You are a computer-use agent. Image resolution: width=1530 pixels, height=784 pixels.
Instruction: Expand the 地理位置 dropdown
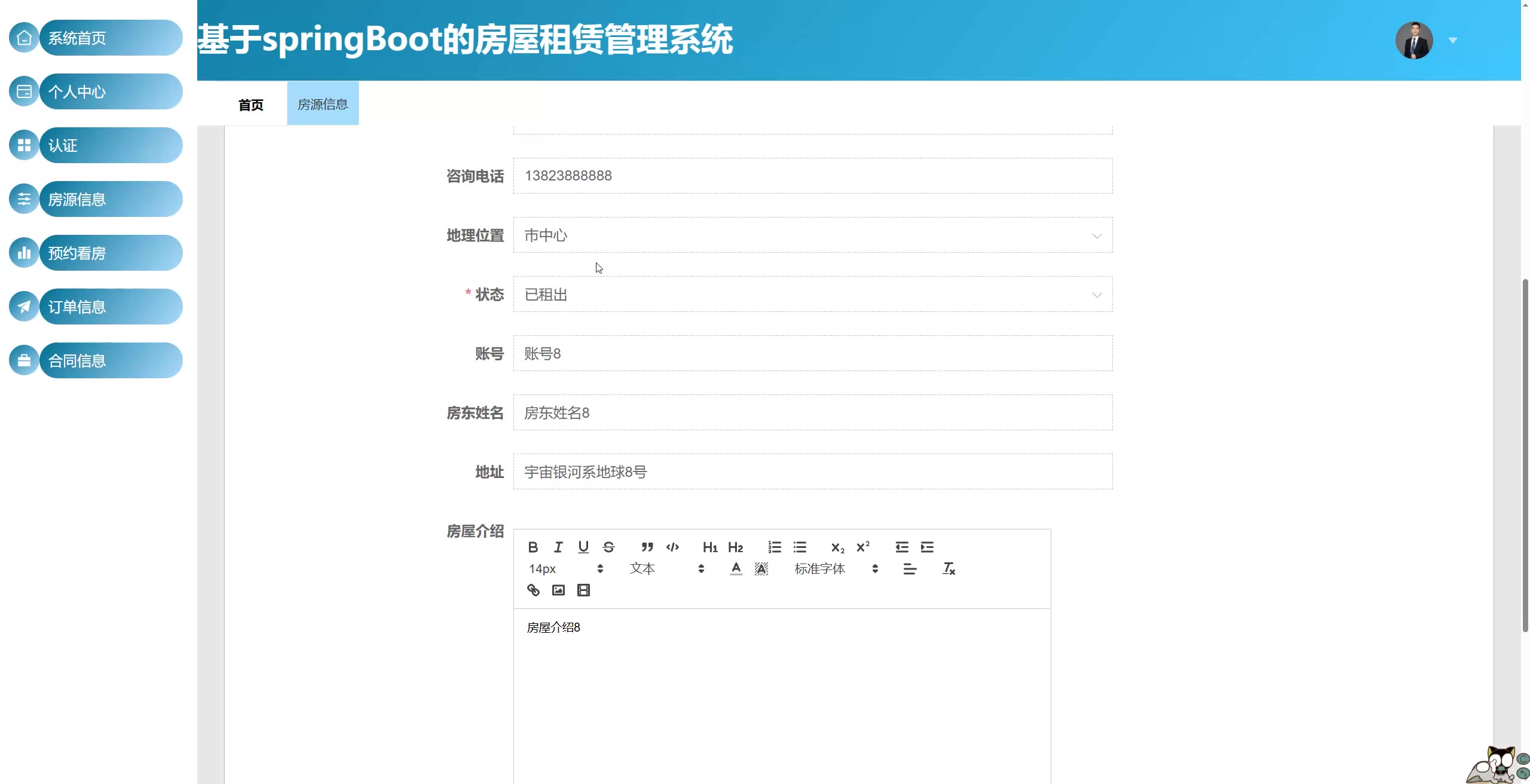point(812,235)
